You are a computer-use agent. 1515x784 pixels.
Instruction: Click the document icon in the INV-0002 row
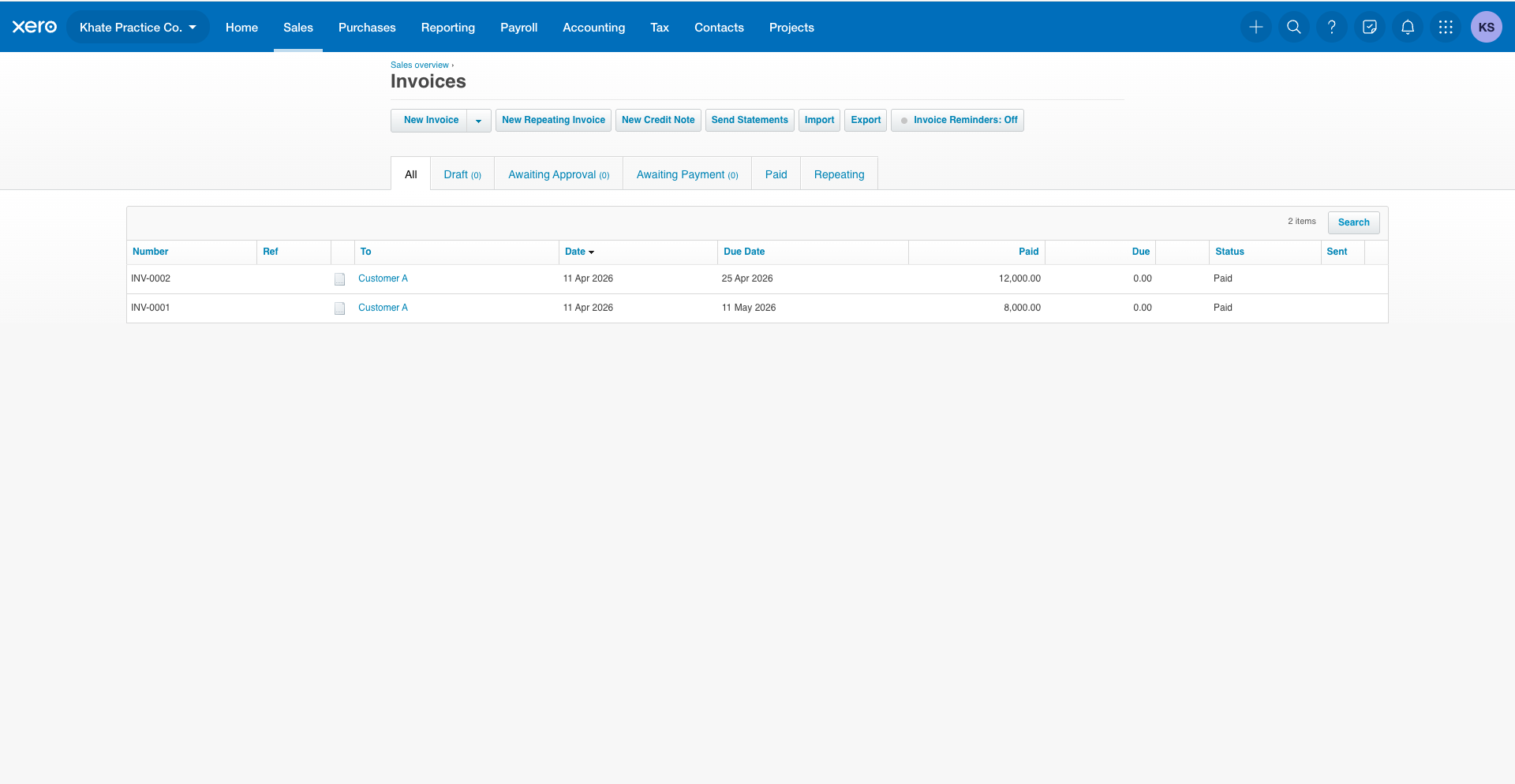(x=340, y=279)
